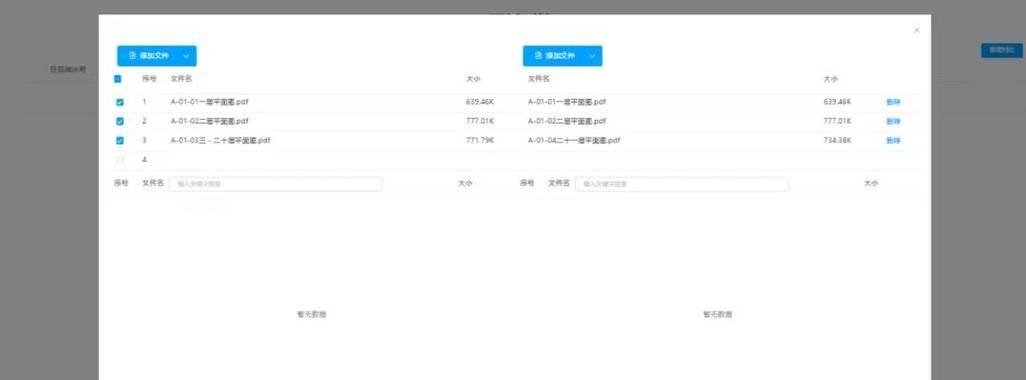Click the blue button behind dialog at top right
The image size is (1026, 380).
(x=1001, y=50)
